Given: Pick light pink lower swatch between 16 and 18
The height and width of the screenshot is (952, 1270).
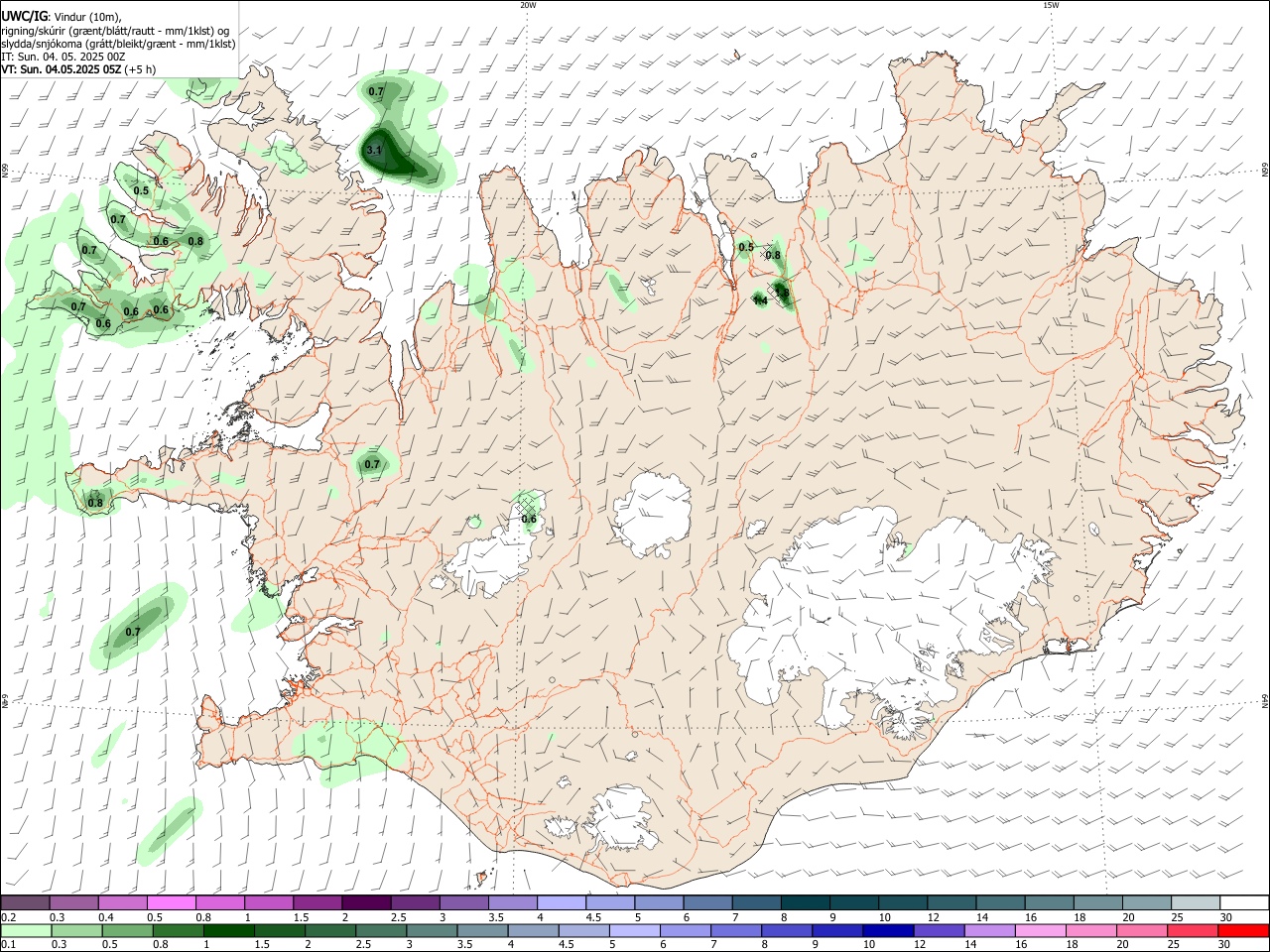Looking at the screenshot, I should 1039,930.
